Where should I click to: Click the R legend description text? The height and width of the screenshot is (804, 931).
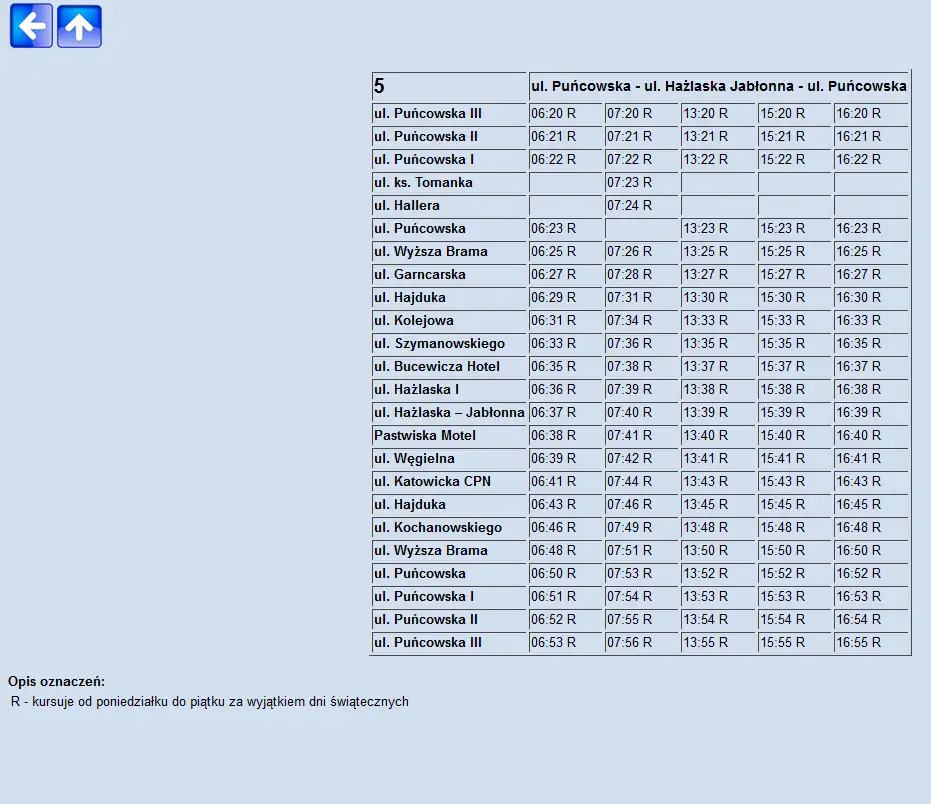pyautogui.click(x=210, y=702)
